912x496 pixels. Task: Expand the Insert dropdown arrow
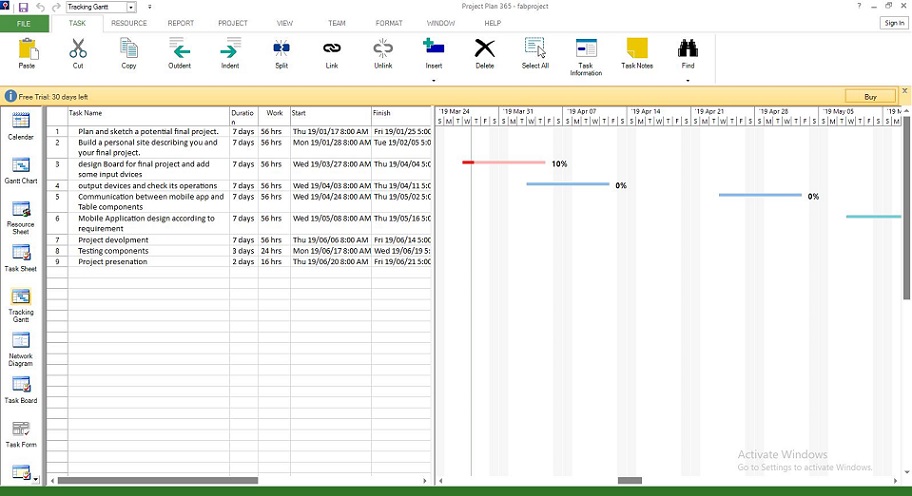tap(434, 80)
